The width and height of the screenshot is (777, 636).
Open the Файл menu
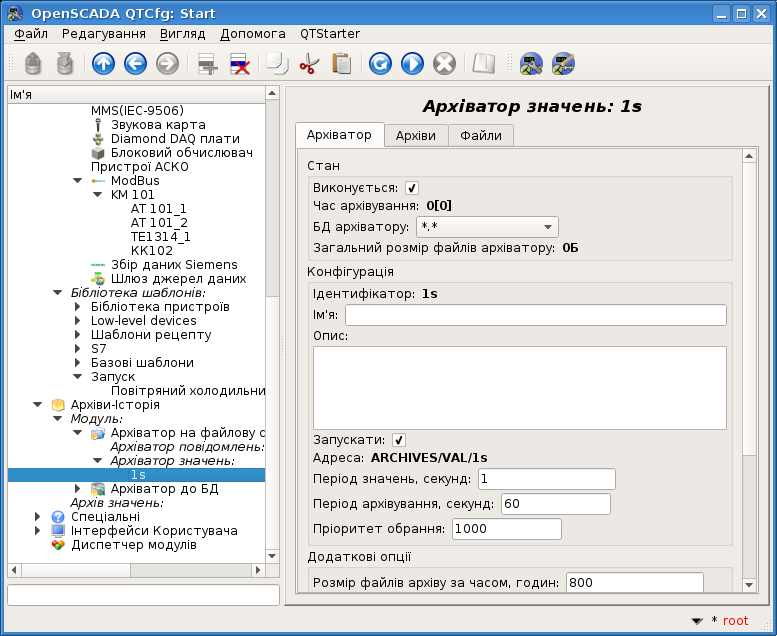pyautogui.click(x=31, y=34)
